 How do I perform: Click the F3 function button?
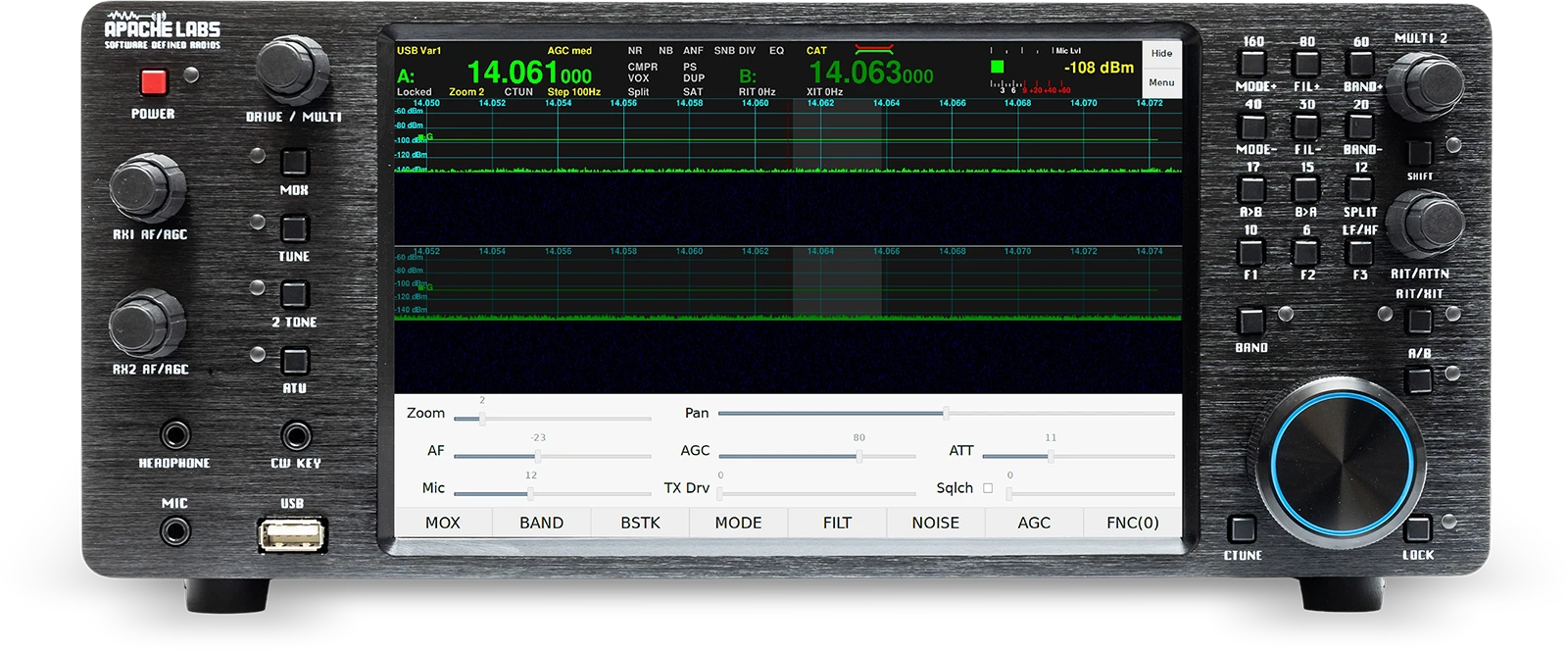coord(1360,252)
